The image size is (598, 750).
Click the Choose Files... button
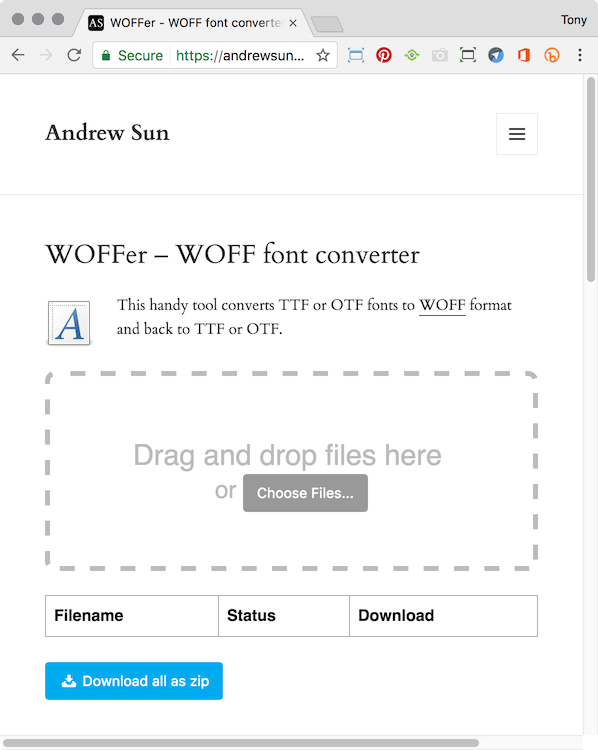pyautogui.click(x=305, y=493)
